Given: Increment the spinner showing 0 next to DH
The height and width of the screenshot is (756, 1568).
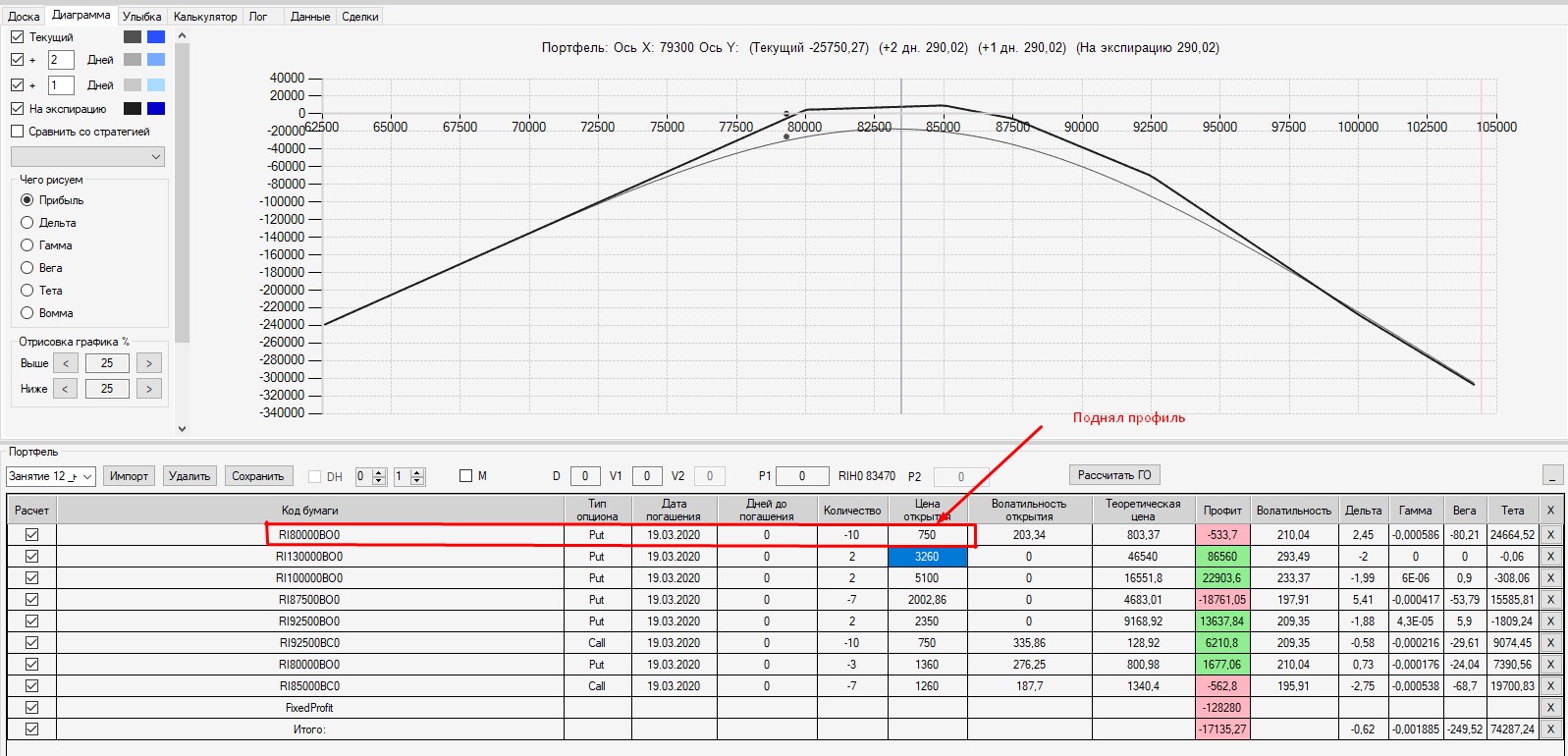Looking at the screenshot, I should (x=379, y=472).
